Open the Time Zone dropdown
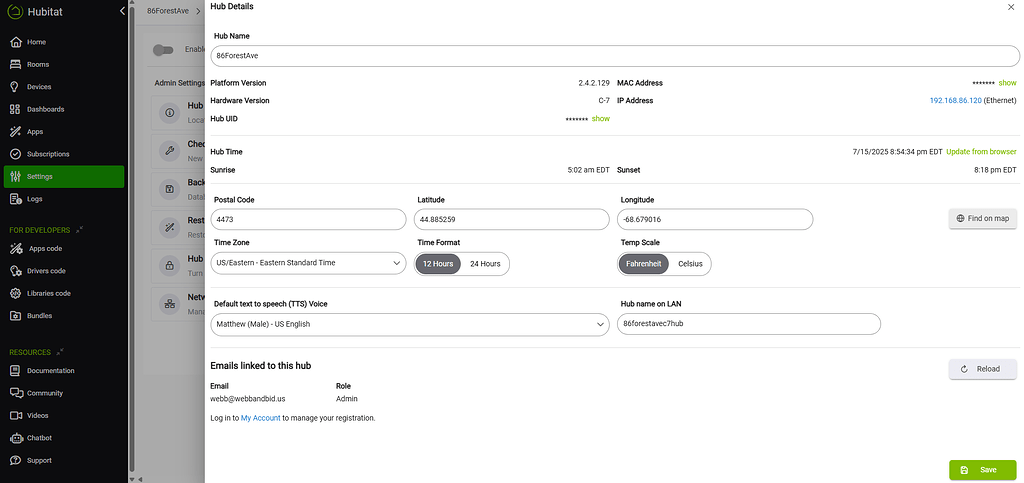 pyautogui.click(x=307, y=263)
